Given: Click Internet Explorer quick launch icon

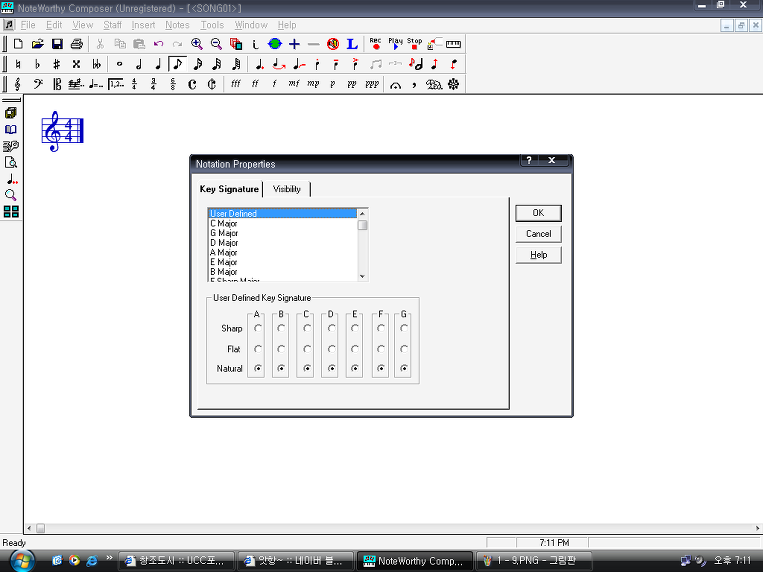Looking at the screenshot, I should point(91,561).
